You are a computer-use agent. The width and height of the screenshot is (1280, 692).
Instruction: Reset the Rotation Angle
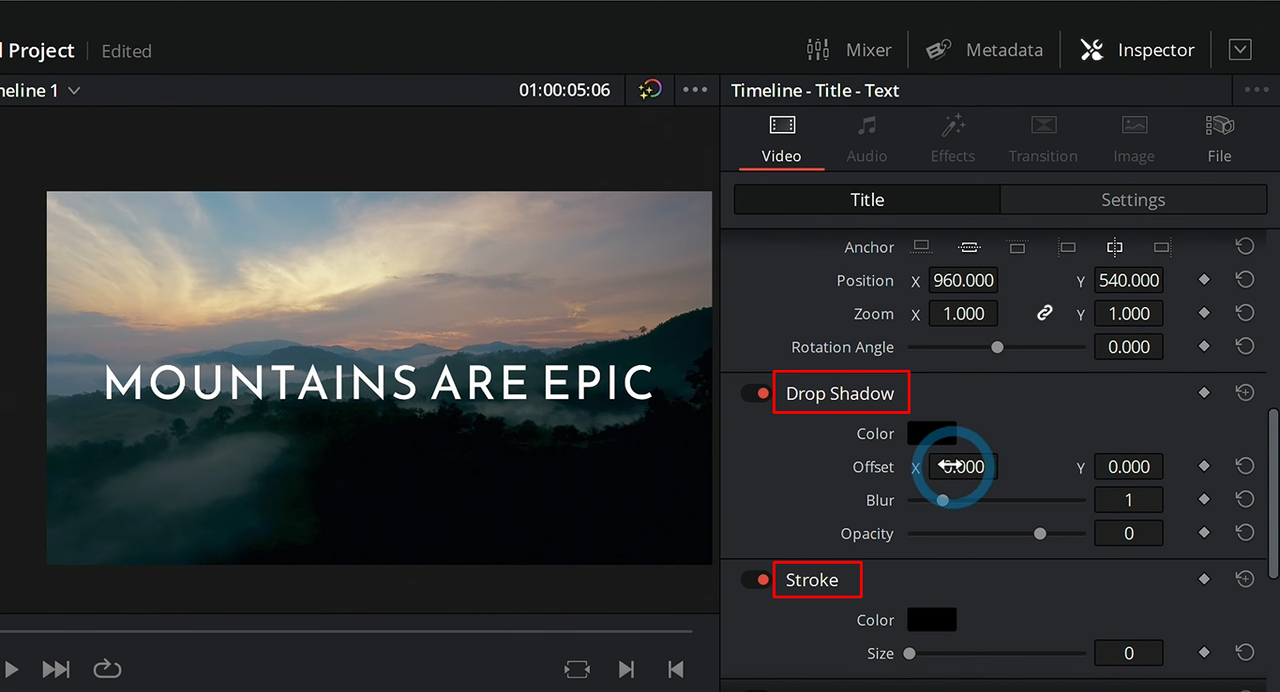1245,347
